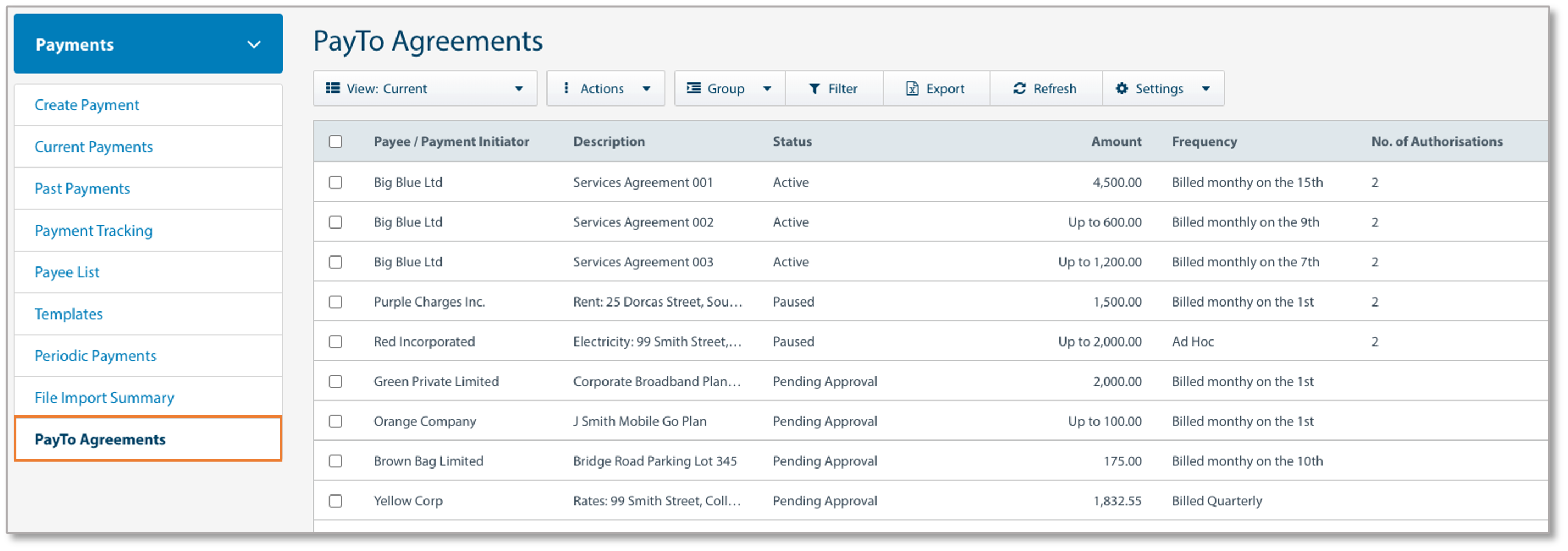This screenshot has height=551, width=1568.
Task: Click the Export spreadsheet icon
Action: (912, 89)
